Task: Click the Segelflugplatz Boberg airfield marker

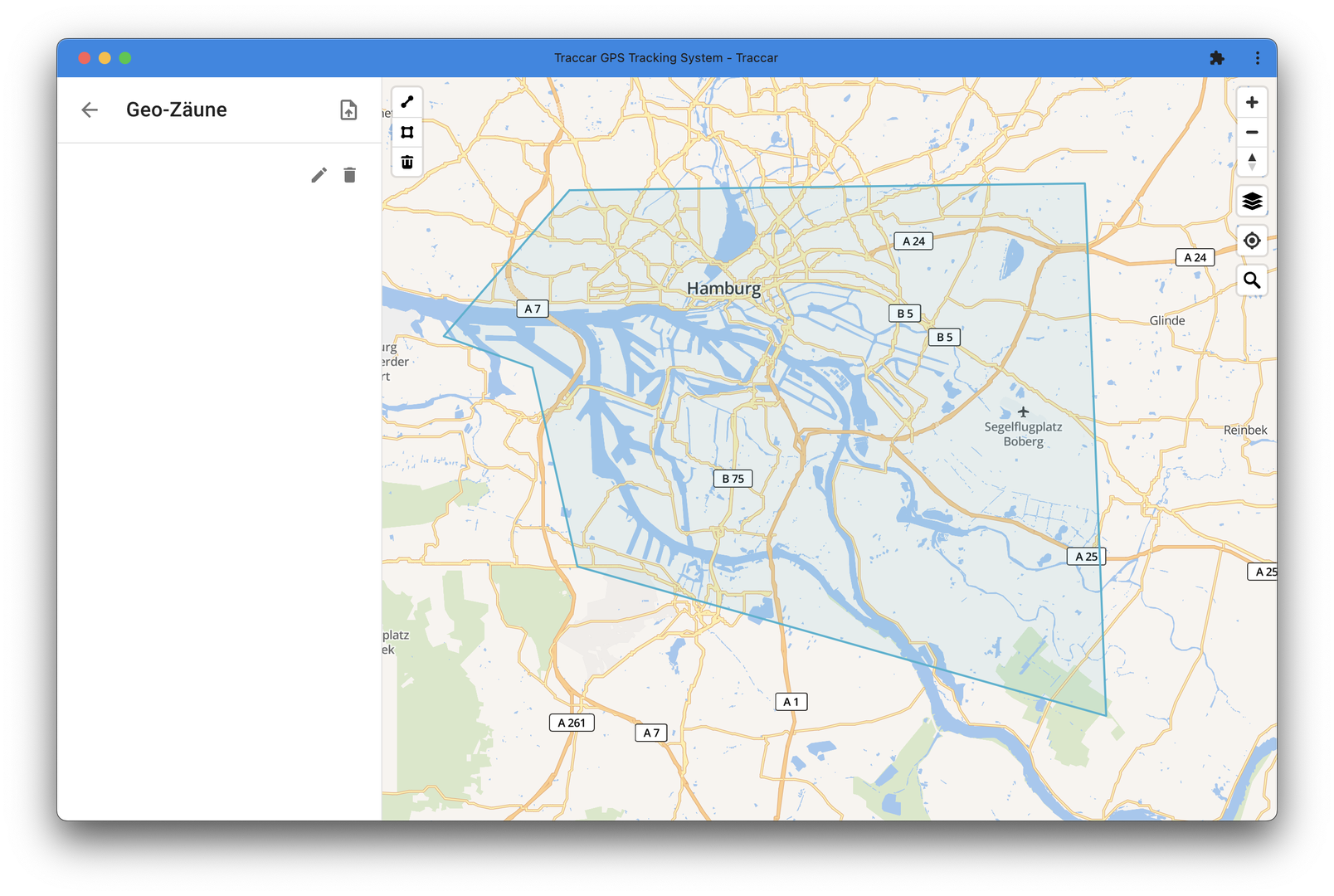Action: coord(1023,412)
